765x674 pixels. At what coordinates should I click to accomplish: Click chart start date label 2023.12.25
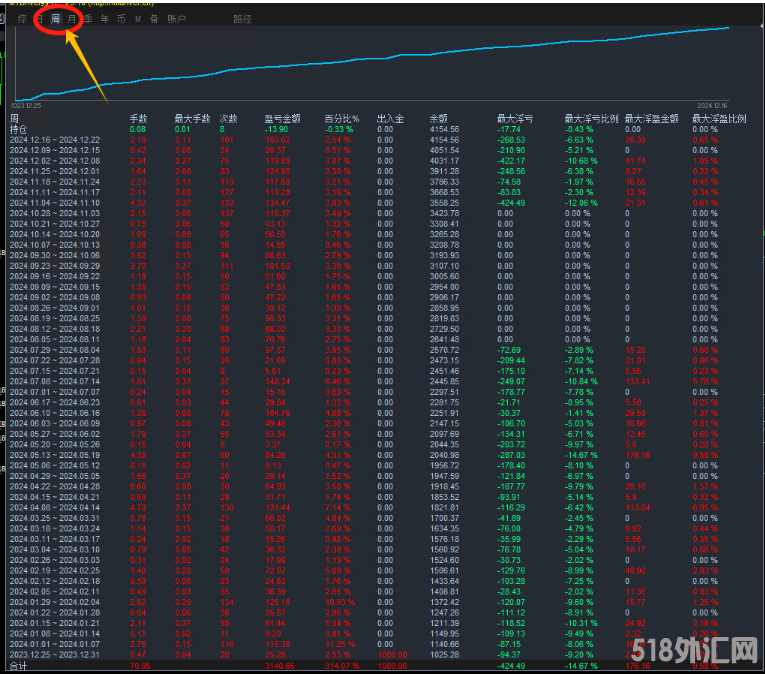(26, 105)
